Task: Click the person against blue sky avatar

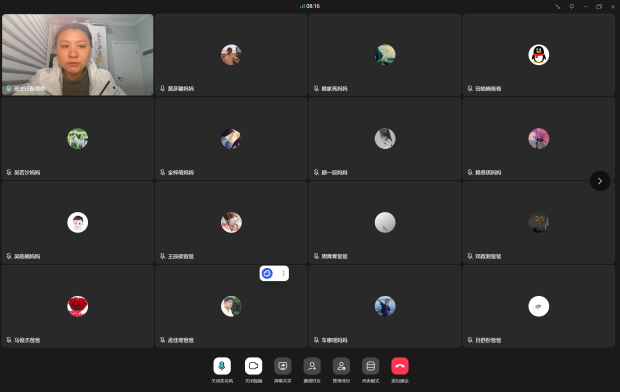Action: point(385,306)
